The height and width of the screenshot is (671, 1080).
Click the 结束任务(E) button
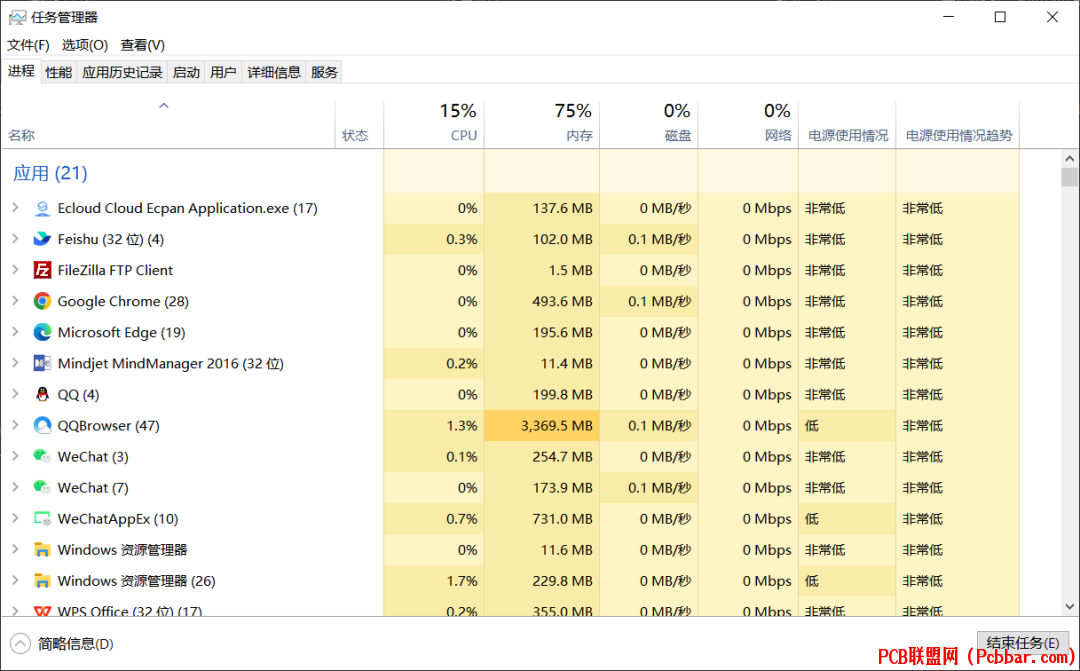(1023, 643)
